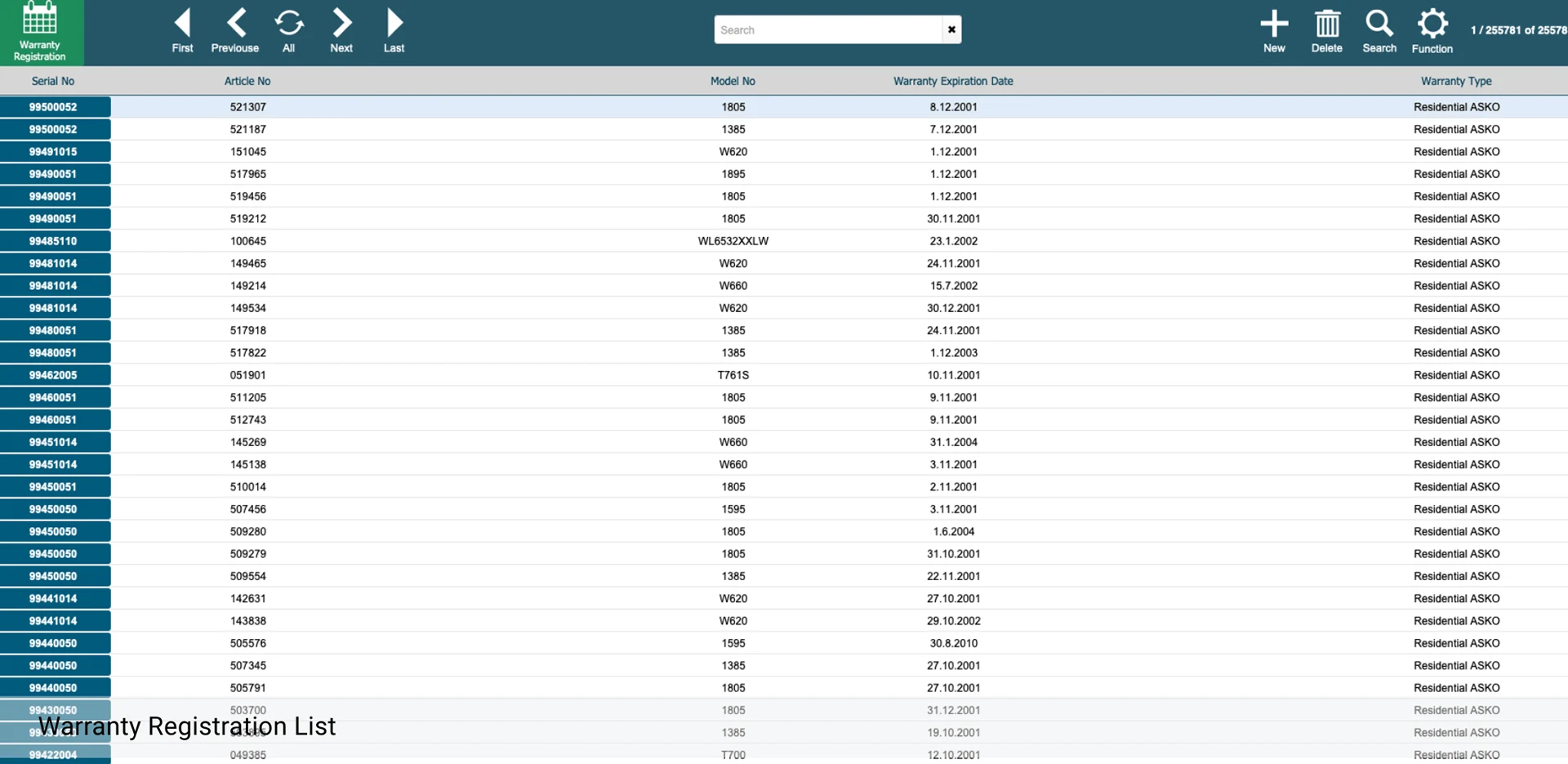This screenshot has height=764, width=1568.
Task: Delete the current record via trash icon
Action: click(x=1327, y=31)
